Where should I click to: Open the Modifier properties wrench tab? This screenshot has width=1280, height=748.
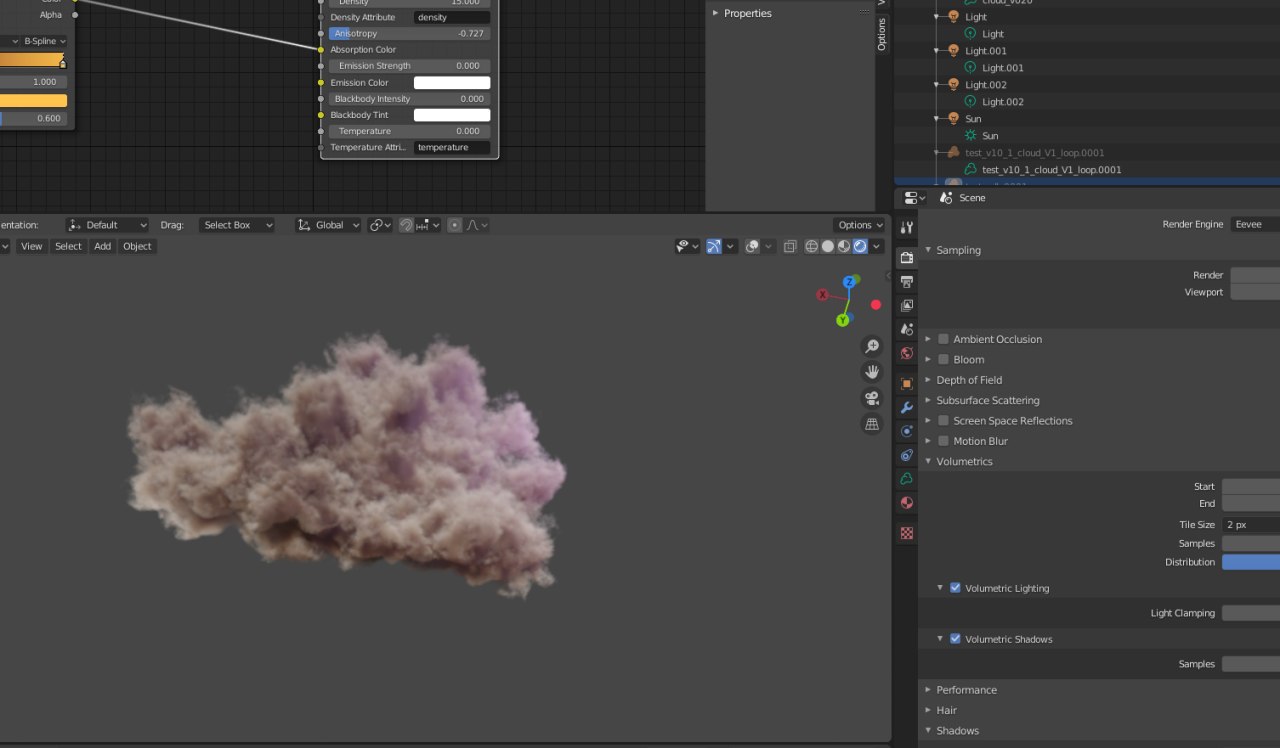(x=907, y=408)
